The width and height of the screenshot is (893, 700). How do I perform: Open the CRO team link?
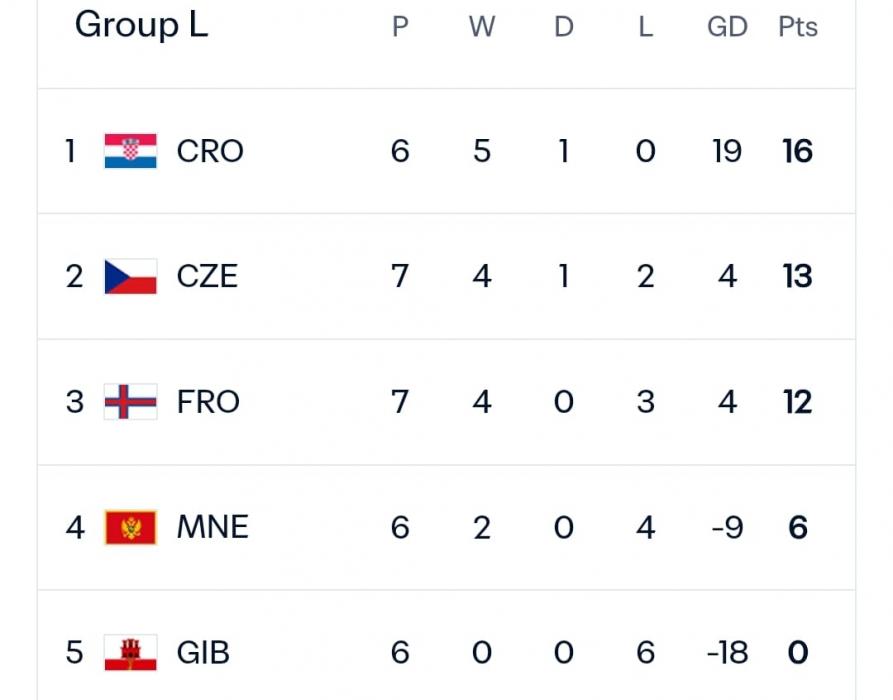[210, 151]
